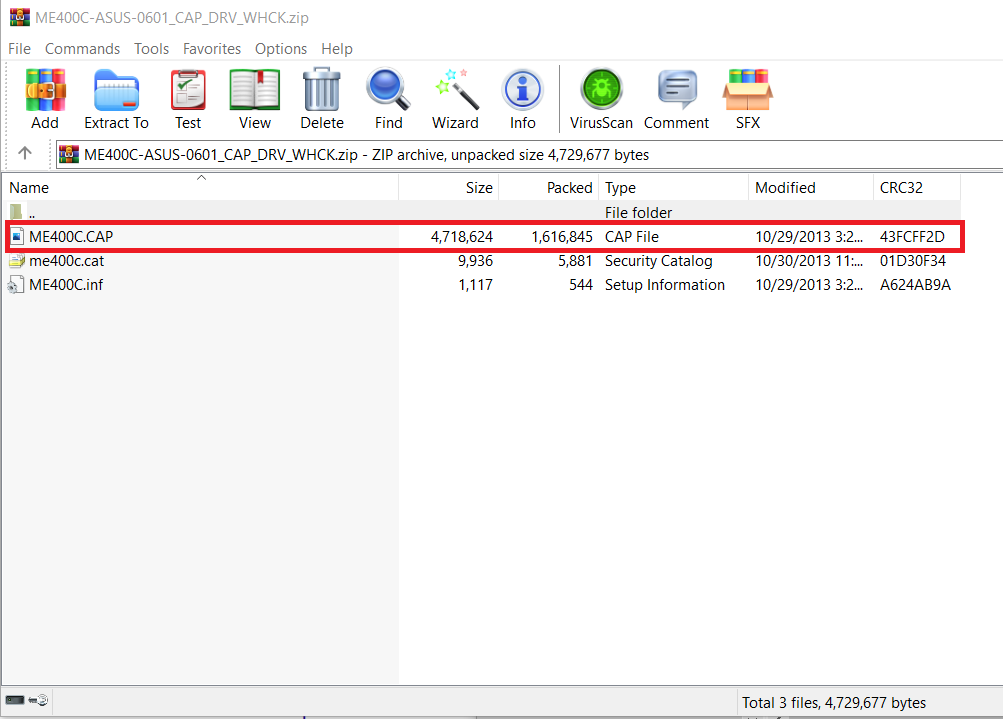Screen dimensions: 1003x719
Task: Click the 'Security Catalog' type cell
Action: click(x=659, y=261)
